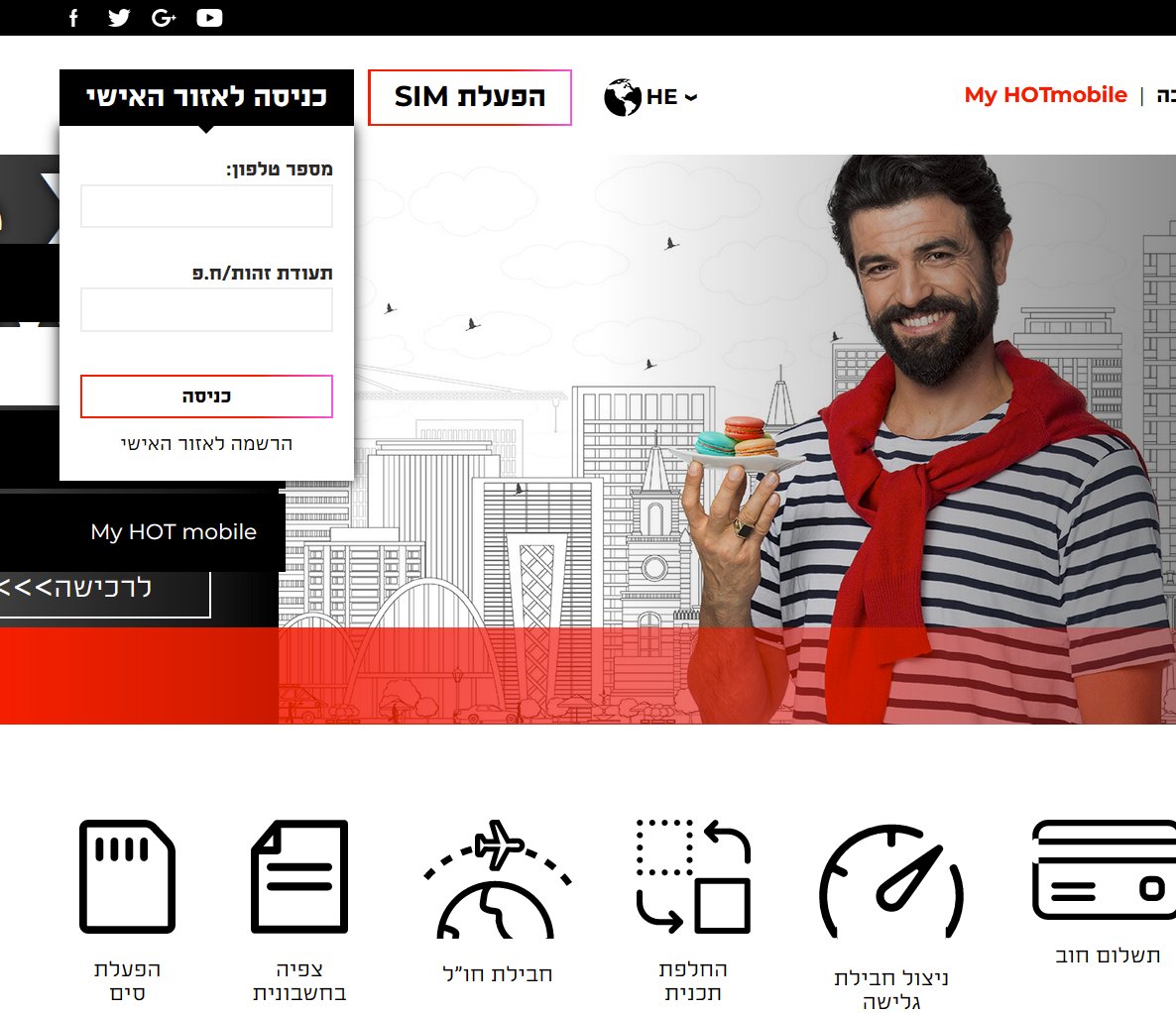
Task: Click the speedometer data usage icon
Action: 891,882
